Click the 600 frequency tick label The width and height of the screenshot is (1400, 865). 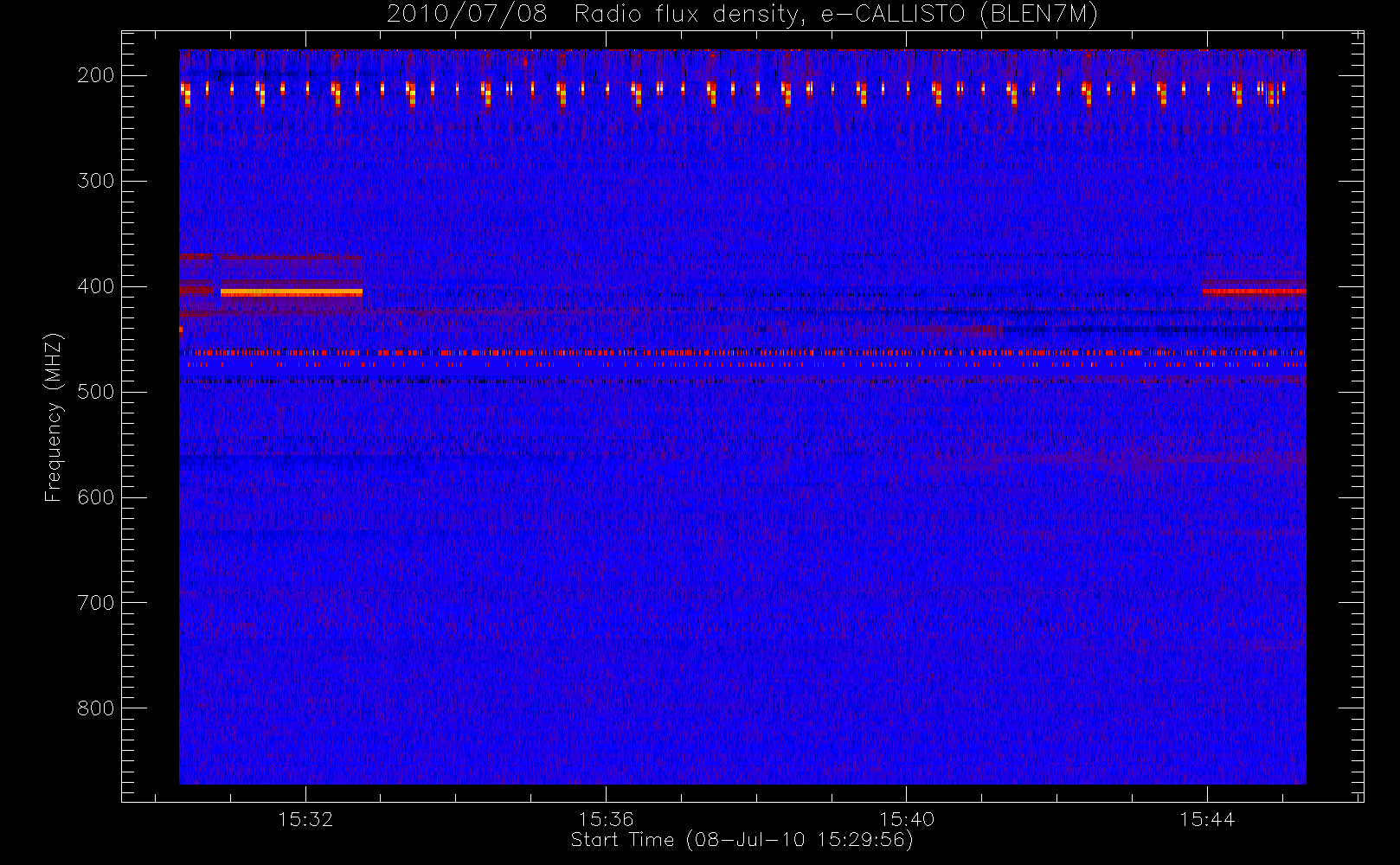[x=96, y=497]
